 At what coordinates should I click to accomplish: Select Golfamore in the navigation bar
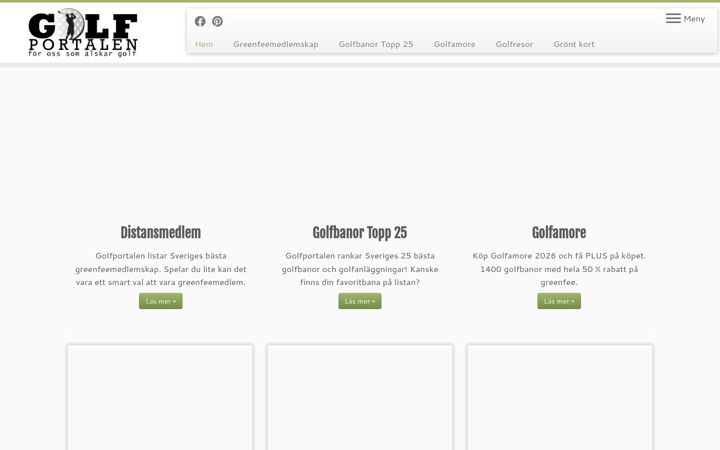tap(455, 44)
